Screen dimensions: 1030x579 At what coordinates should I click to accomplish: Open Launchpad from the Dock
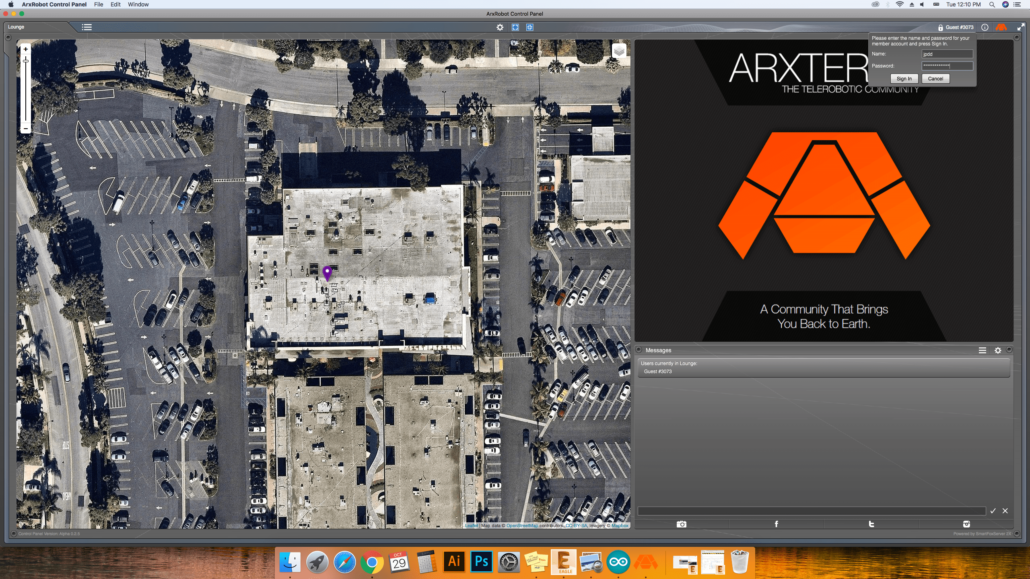coord(317,562)
